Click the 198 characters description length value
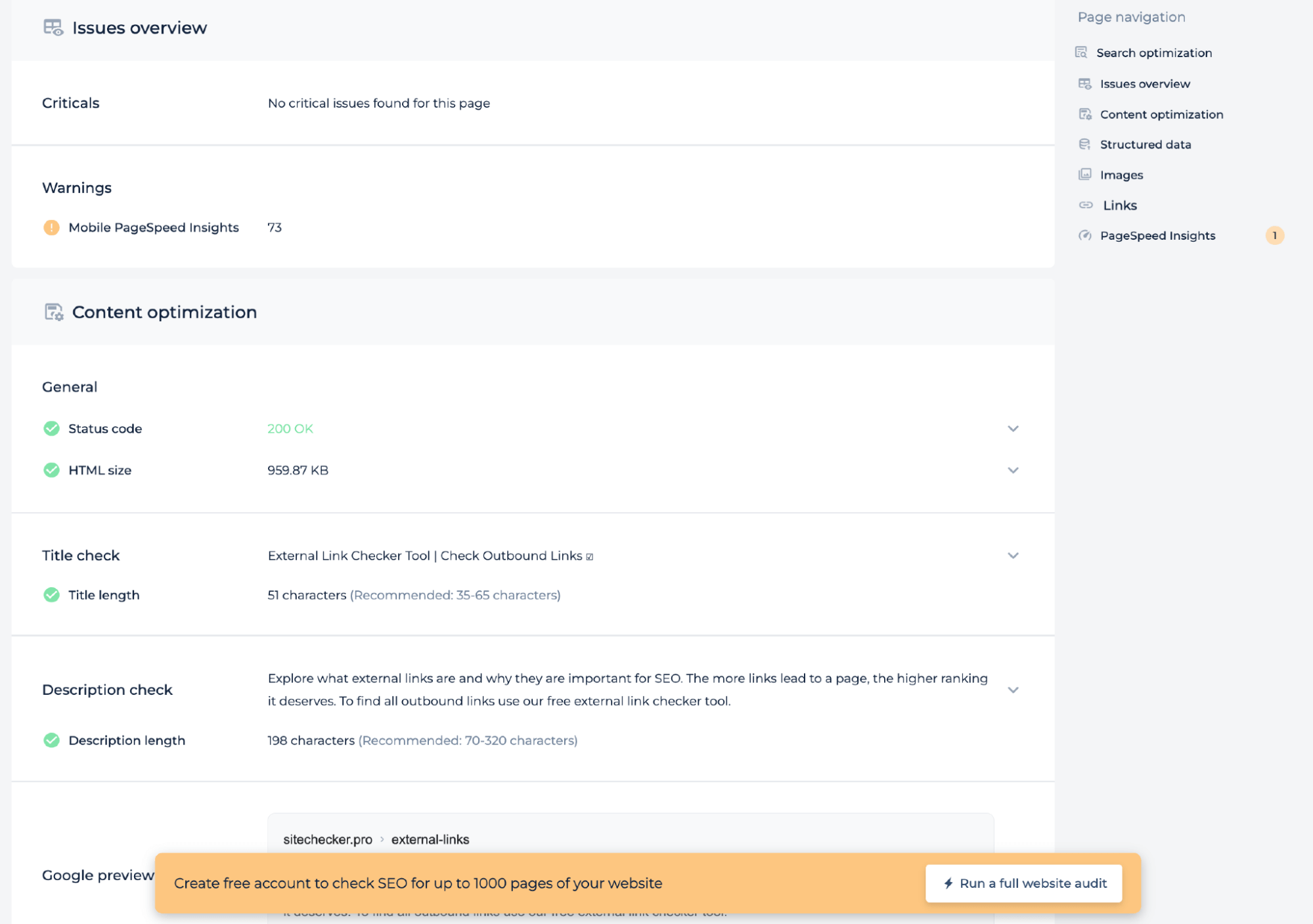This screenshot has height=924, width=1313. point(311,740)
